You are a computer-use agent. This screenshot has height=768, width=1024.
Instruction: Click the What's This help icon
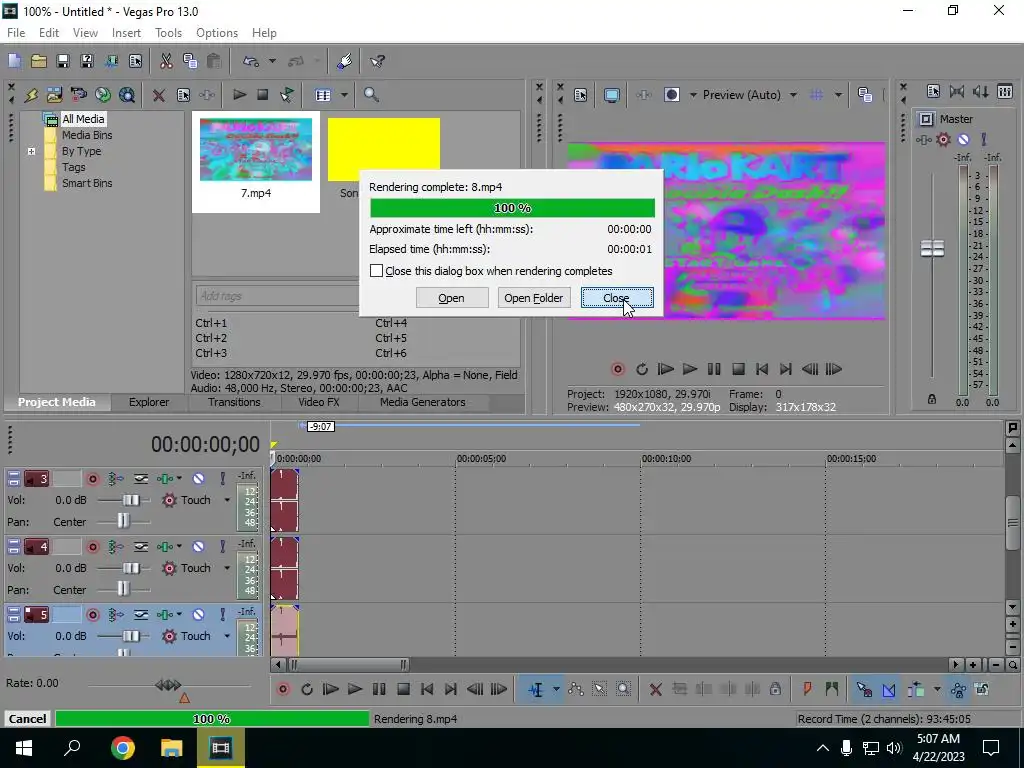pos(377,61)
